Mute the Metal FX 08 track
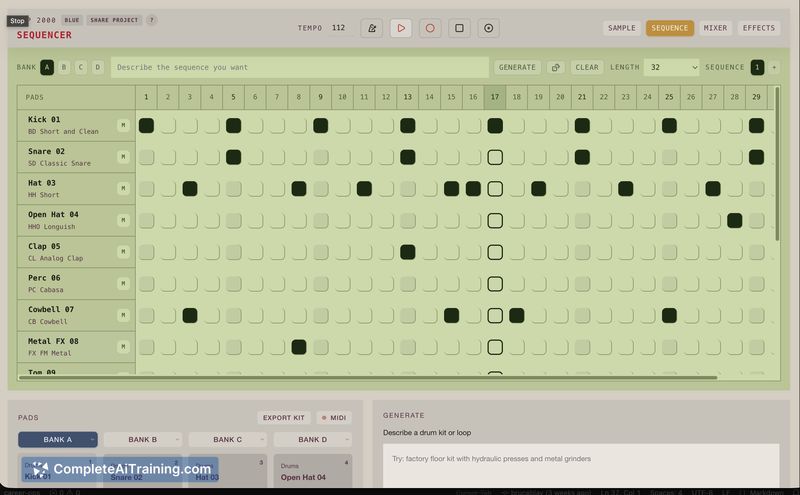The image size is (800, 495). 123,346
